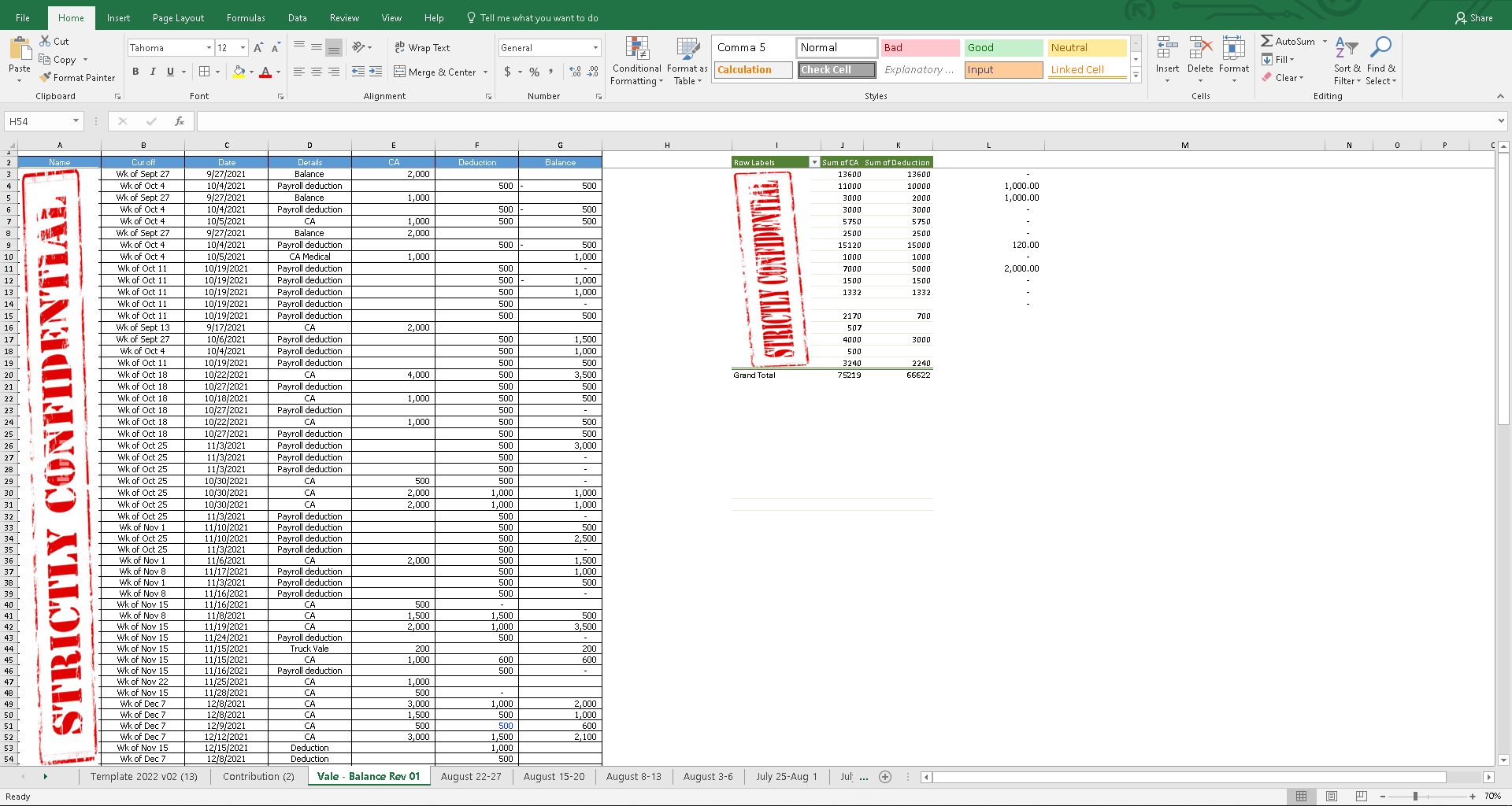Click the Cut scissors icon
The image size is (1512, 806).
(x=45, y=41)
